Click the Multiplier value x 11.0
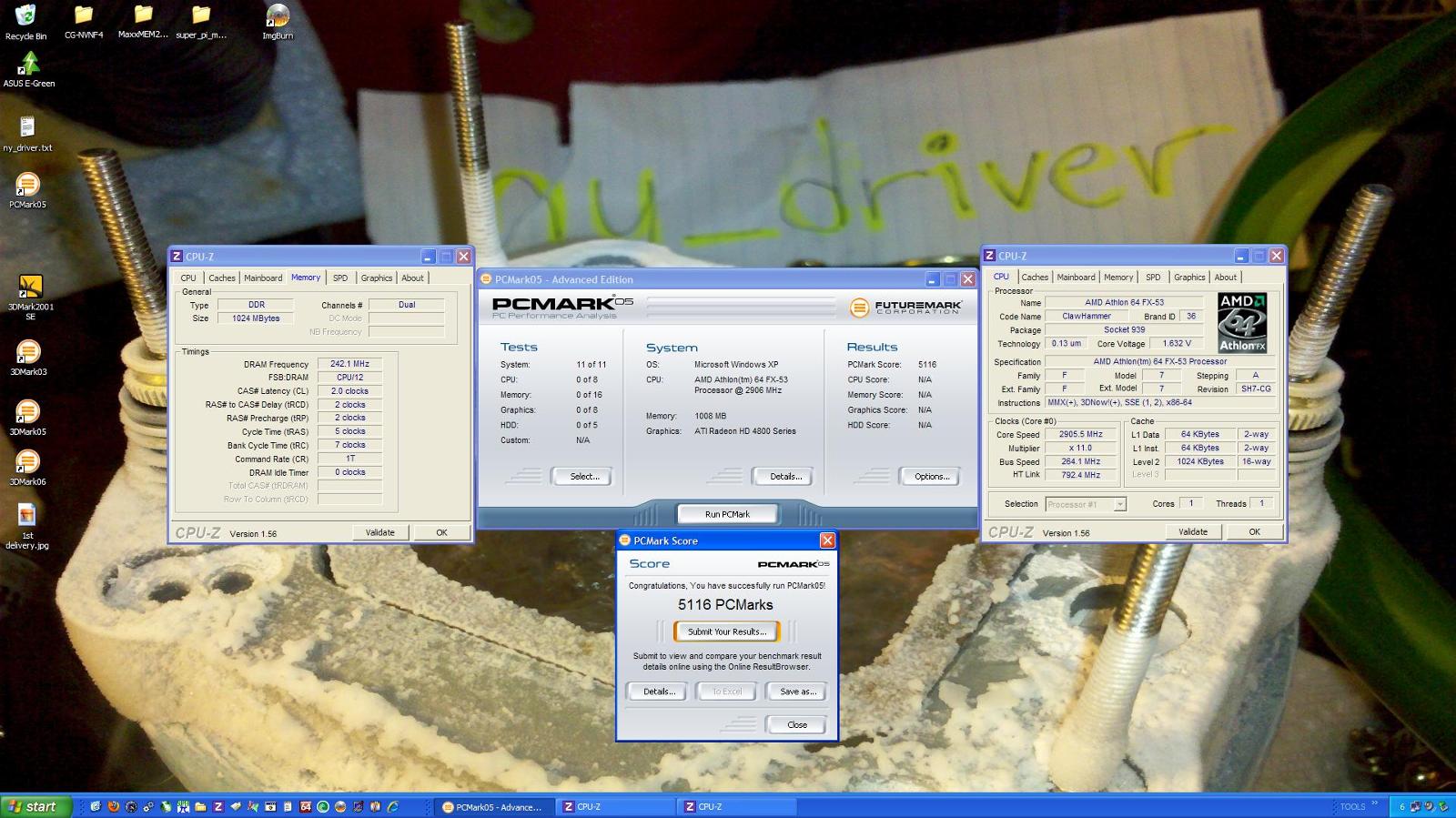Screen dimensions: 1456x818 click(1080, 448)
